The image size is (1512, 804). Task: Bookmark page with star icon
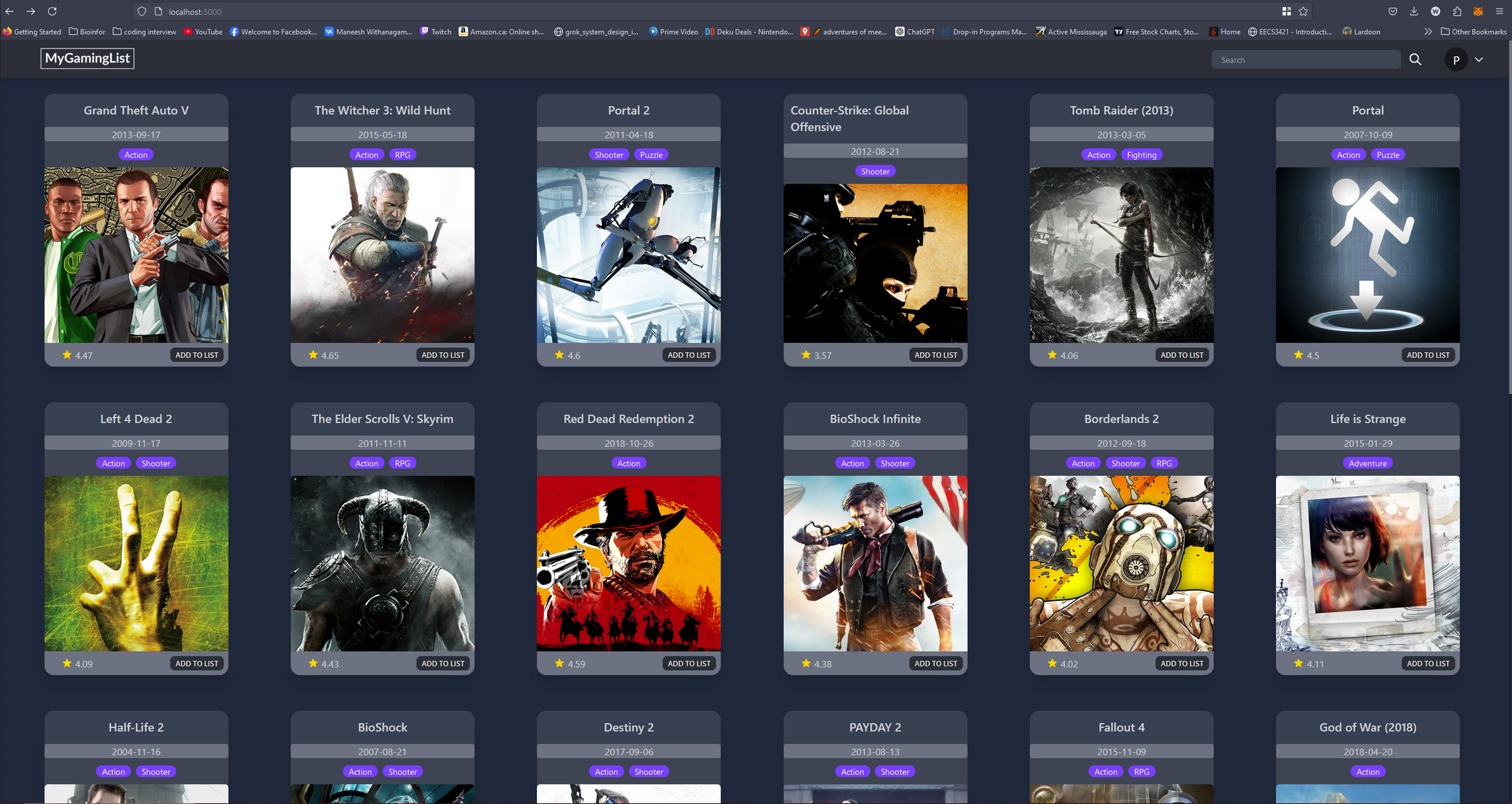pos(1304,11)
